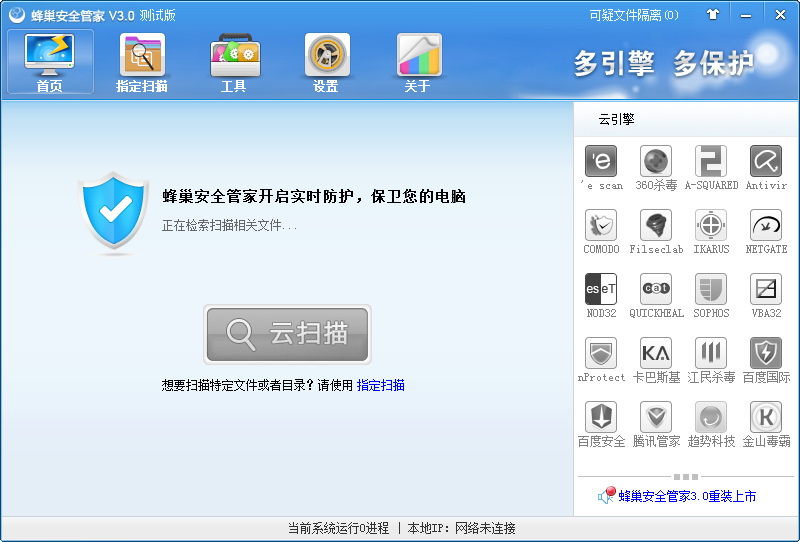Close the 蜂巢安全管家 window
Viewport: 800px width, 542px height.
coord(780,15)
